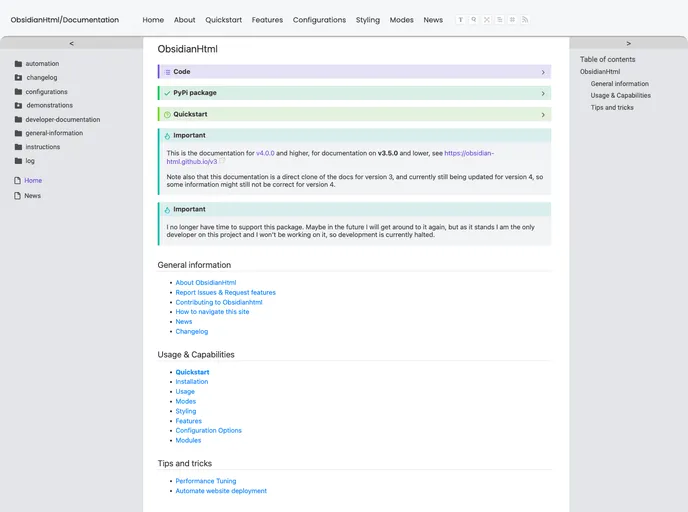688x512 pixels.
Task: Expand the PyPi package callout chevron
Action: 543,93
